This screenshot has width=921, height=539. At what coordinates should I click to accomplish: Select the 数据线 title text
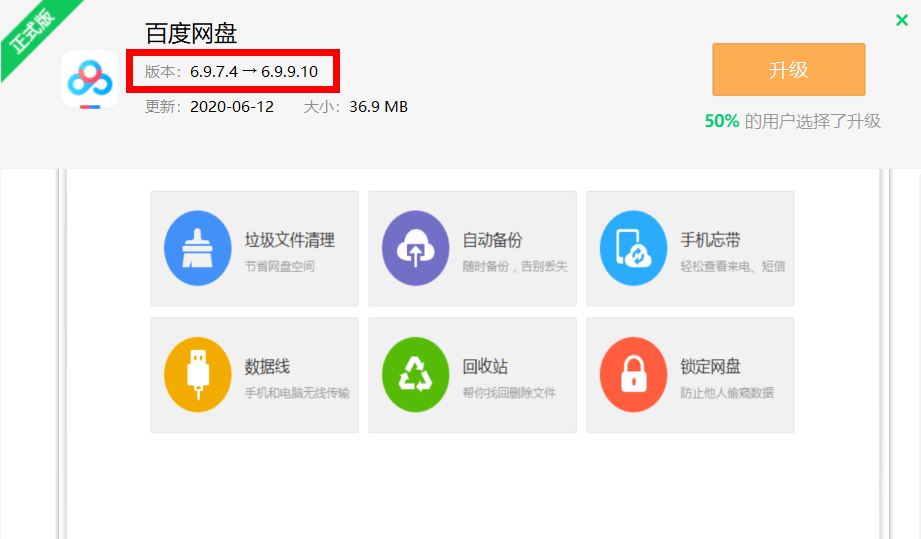267,367
